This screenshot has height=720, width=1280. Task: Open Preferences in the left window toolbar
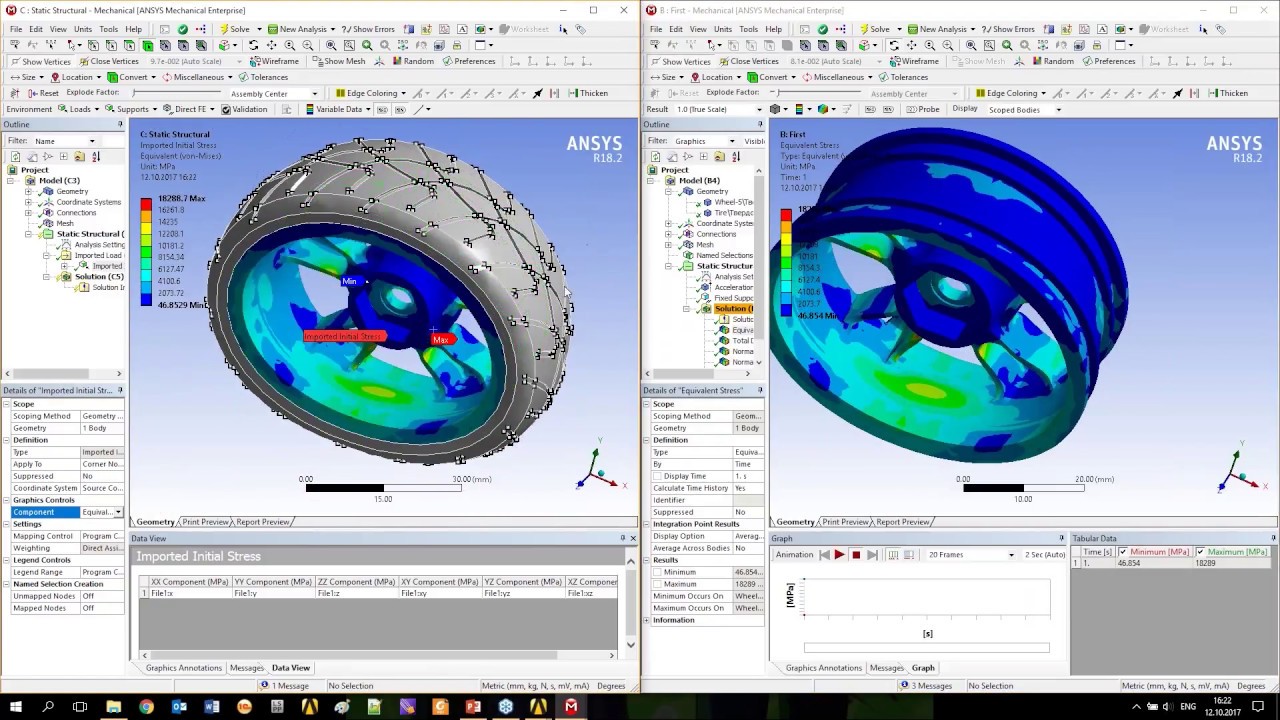point(468,61)
